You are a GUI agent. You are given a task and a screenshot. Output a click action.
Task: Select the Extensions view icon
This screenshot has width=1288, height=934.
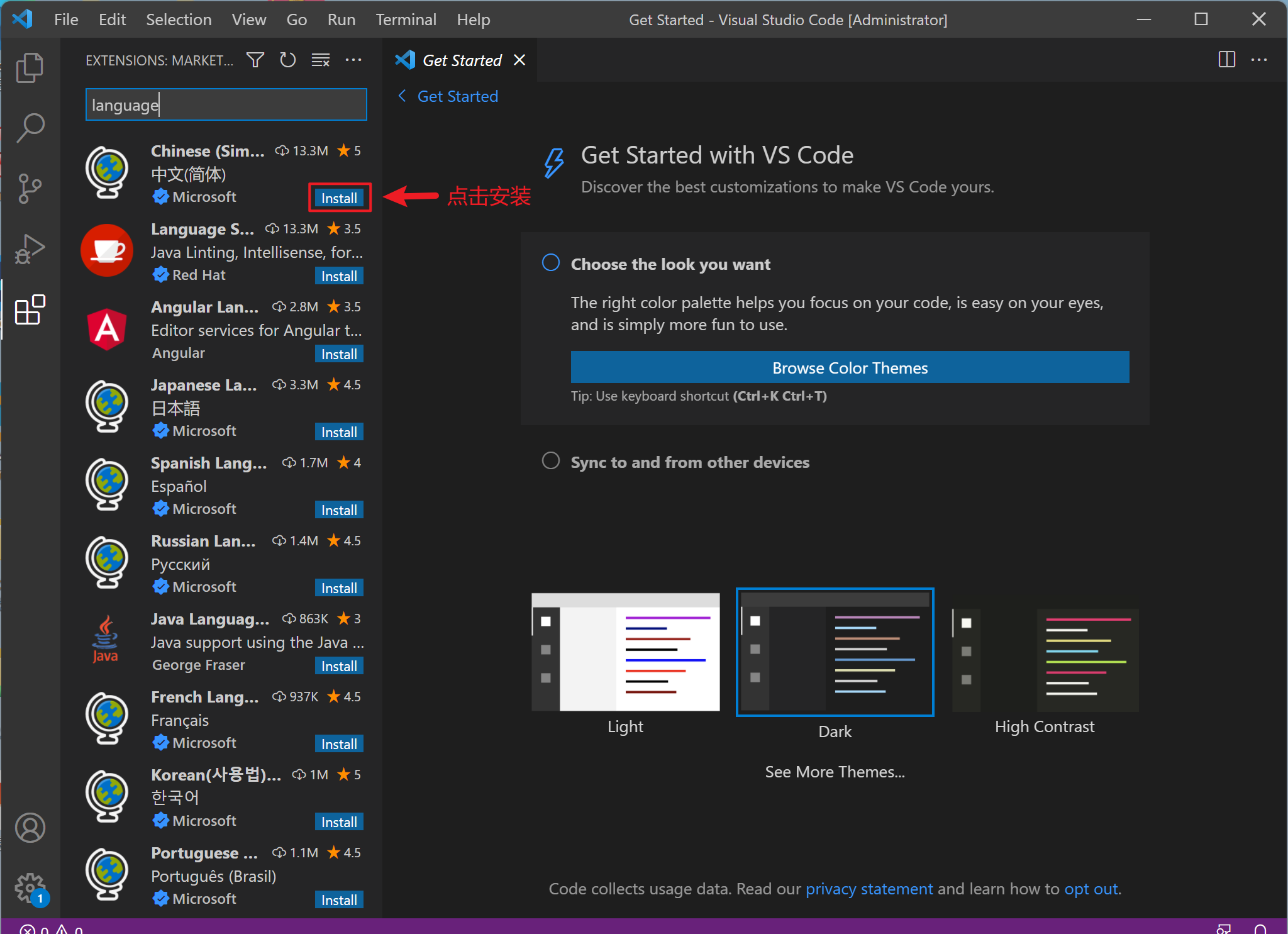[30, 309]
